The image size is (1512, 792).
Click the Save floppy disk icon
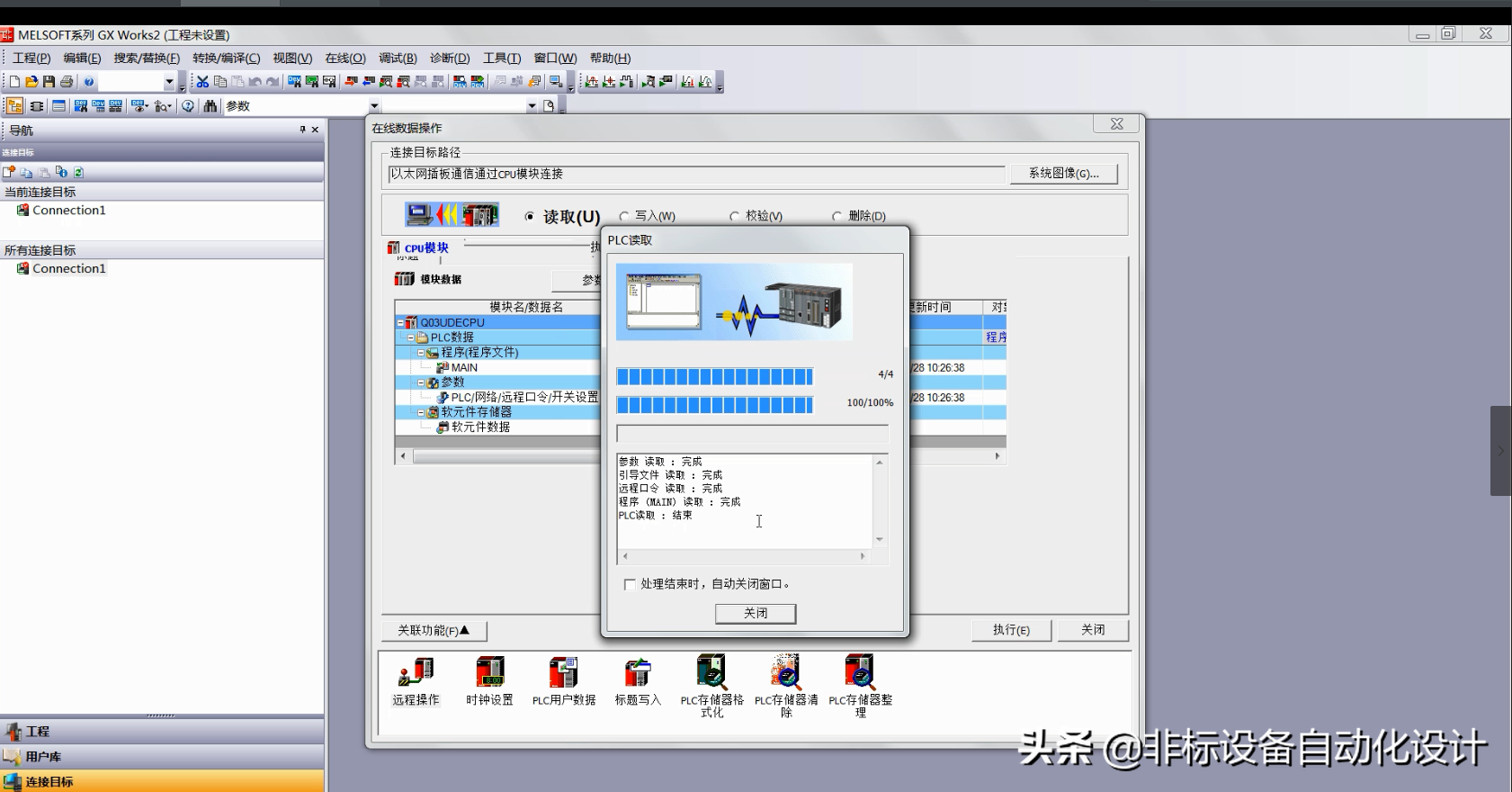tap(49, 82)
